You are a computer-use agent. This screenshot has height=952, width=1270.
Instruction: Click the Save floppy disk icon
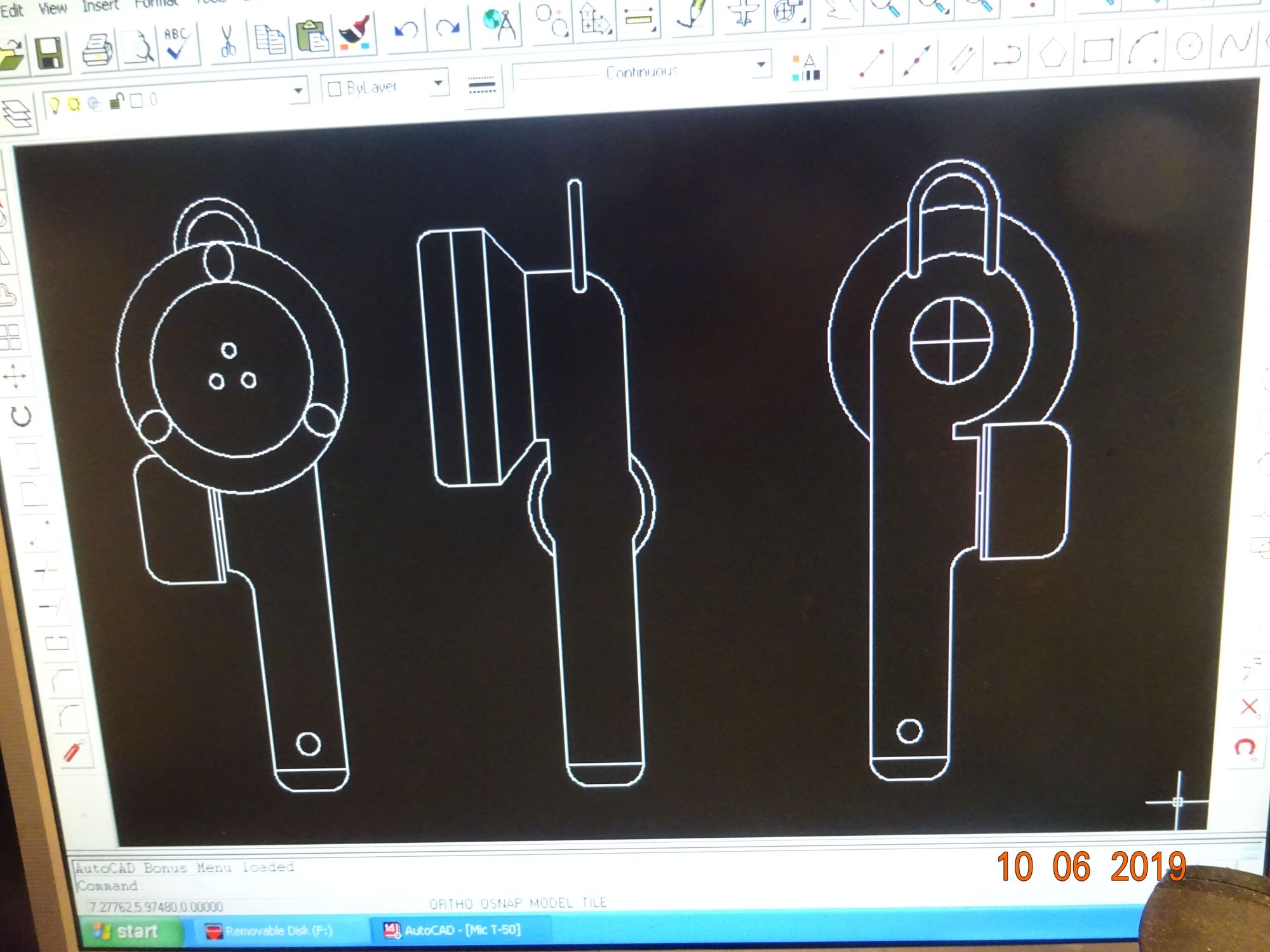click(x=50, y=53)
